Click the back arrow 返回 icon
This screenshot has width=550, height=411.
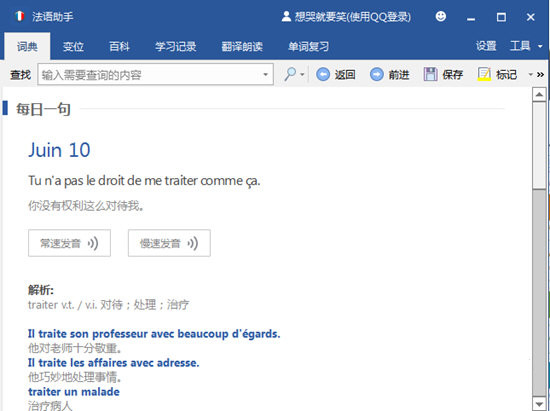coord(323,74)
